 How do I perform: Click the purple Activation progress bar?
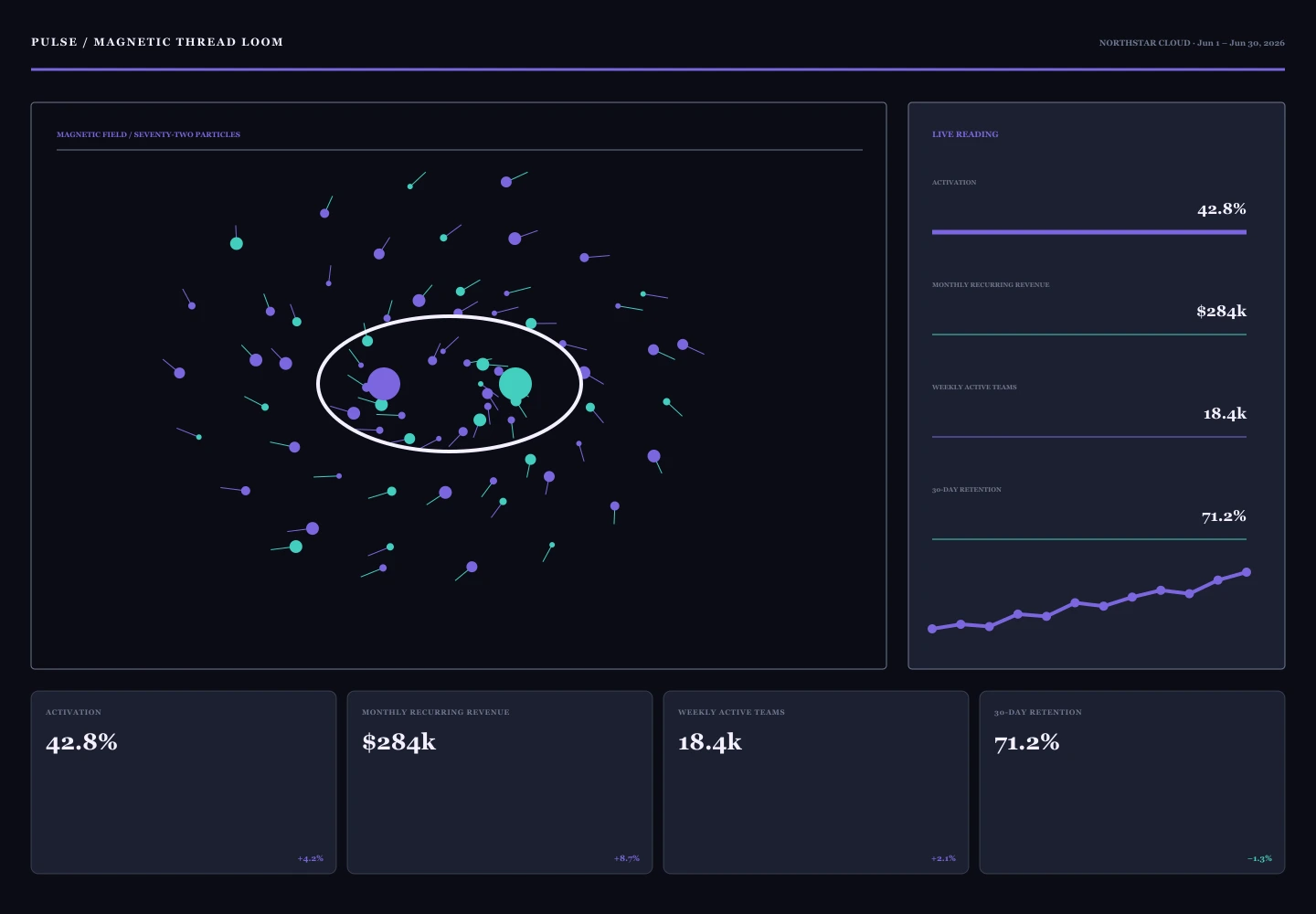[1089, 232]
